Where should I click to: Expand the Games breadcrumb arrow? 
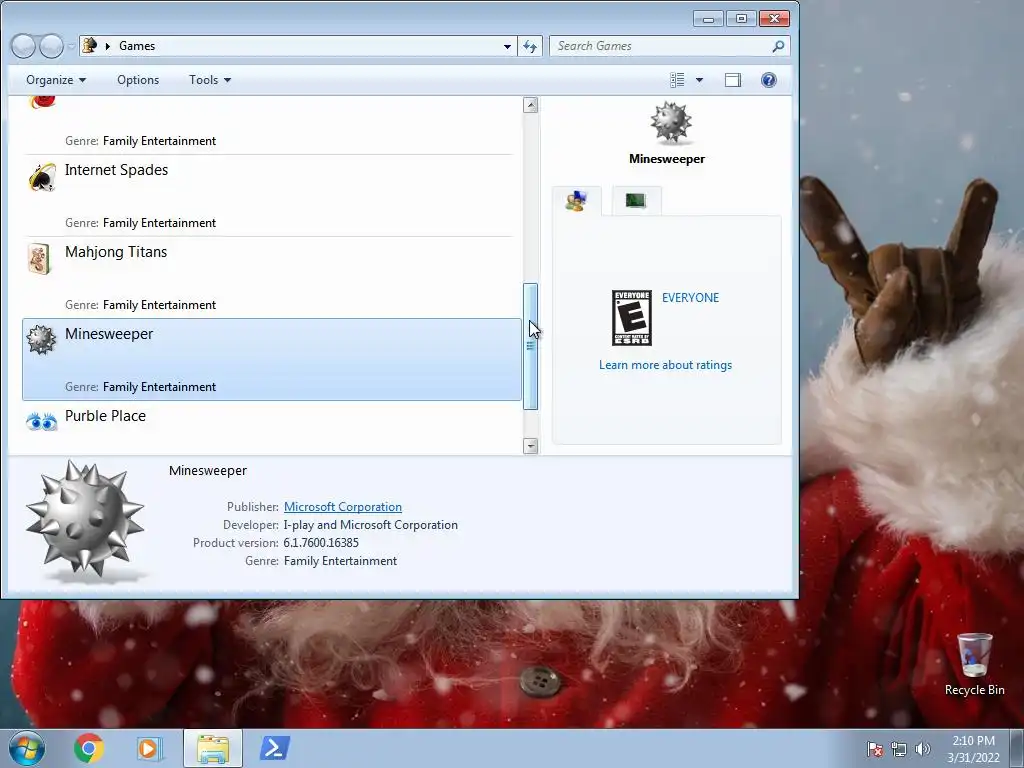coord(108,46)
